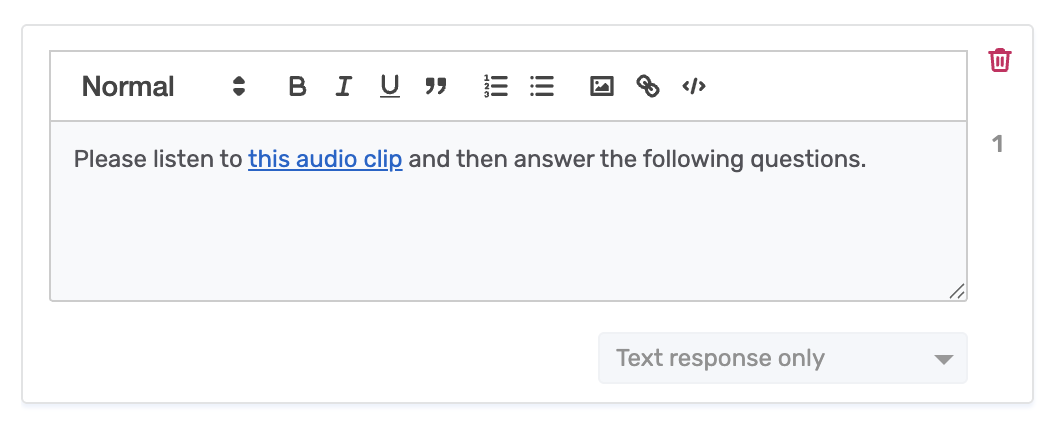Click the resize handle of the text area
The image size is (1062, 430).
[x=957, y=291]
